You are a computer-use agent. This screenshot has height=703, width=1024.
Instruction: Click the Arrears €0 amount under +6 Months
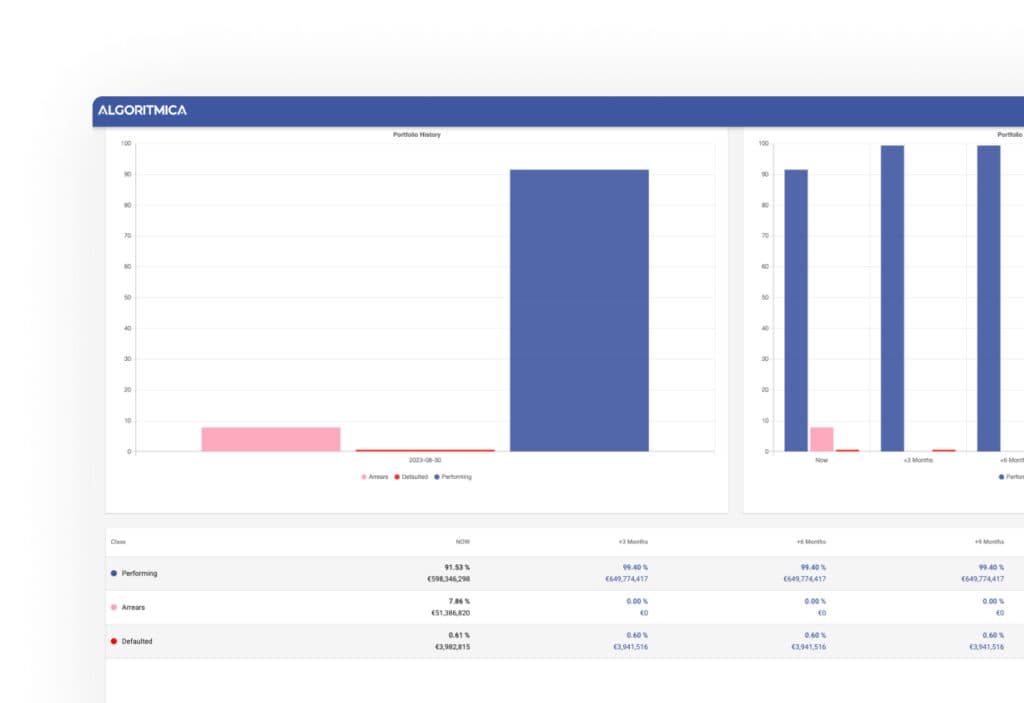tap(822, 613)
